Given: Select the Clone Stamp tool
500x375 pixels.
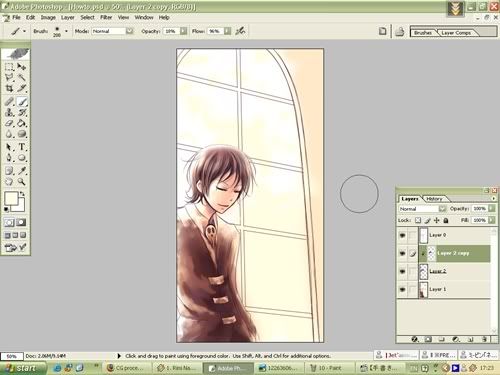Looking at the screenshot, I should tap(9, 112).
